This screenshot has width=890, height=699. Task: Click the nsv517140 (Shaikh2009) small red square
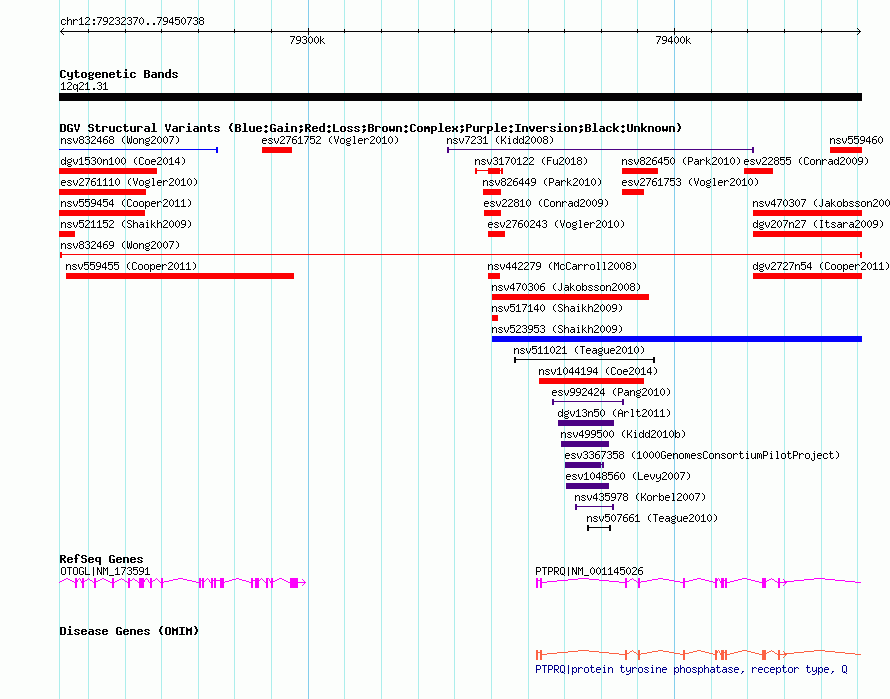pyautogui.click(x=495, y=318)
